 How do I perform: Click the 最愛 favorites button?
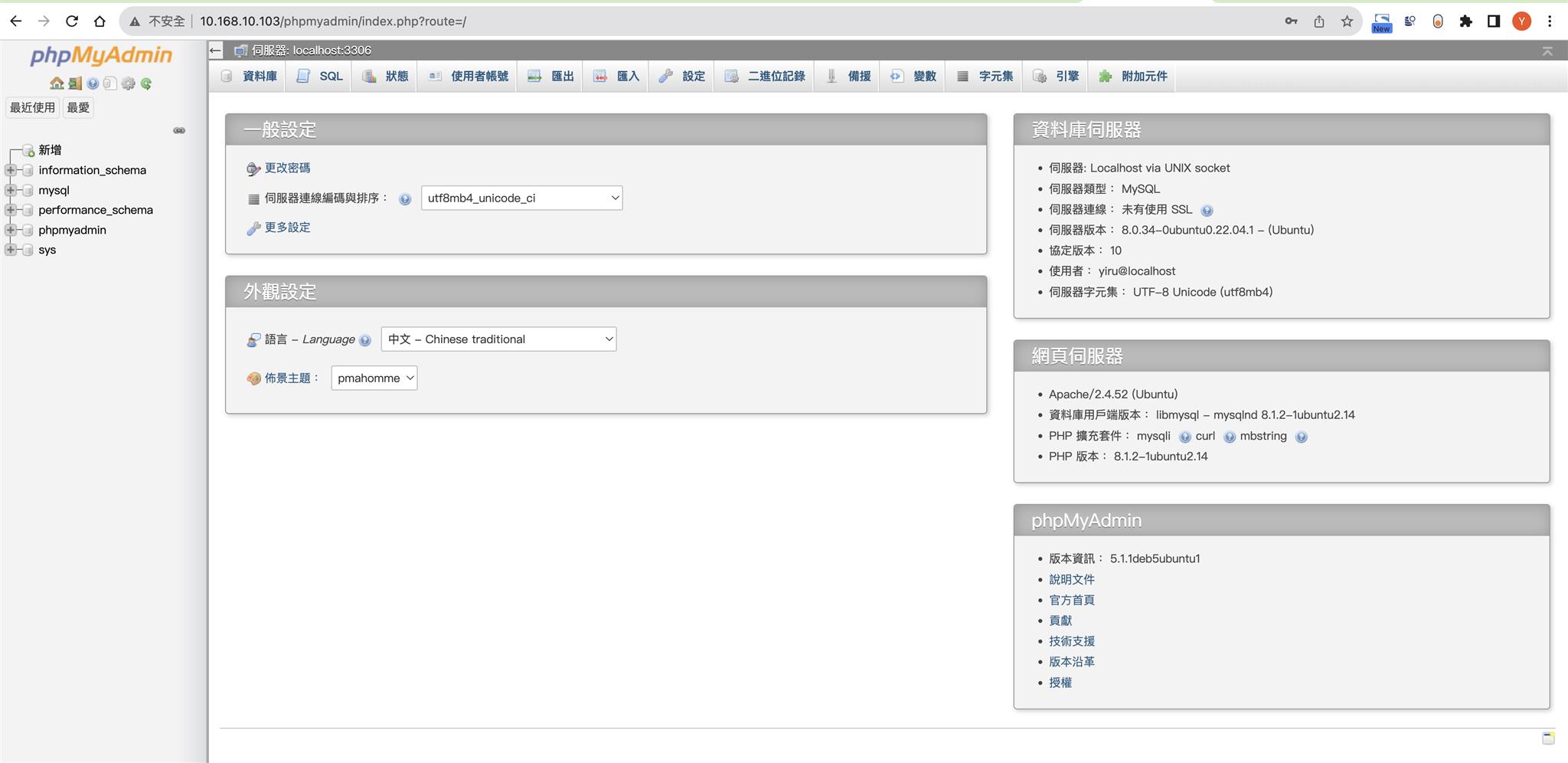pyautogui.click(x=78, y=107)
